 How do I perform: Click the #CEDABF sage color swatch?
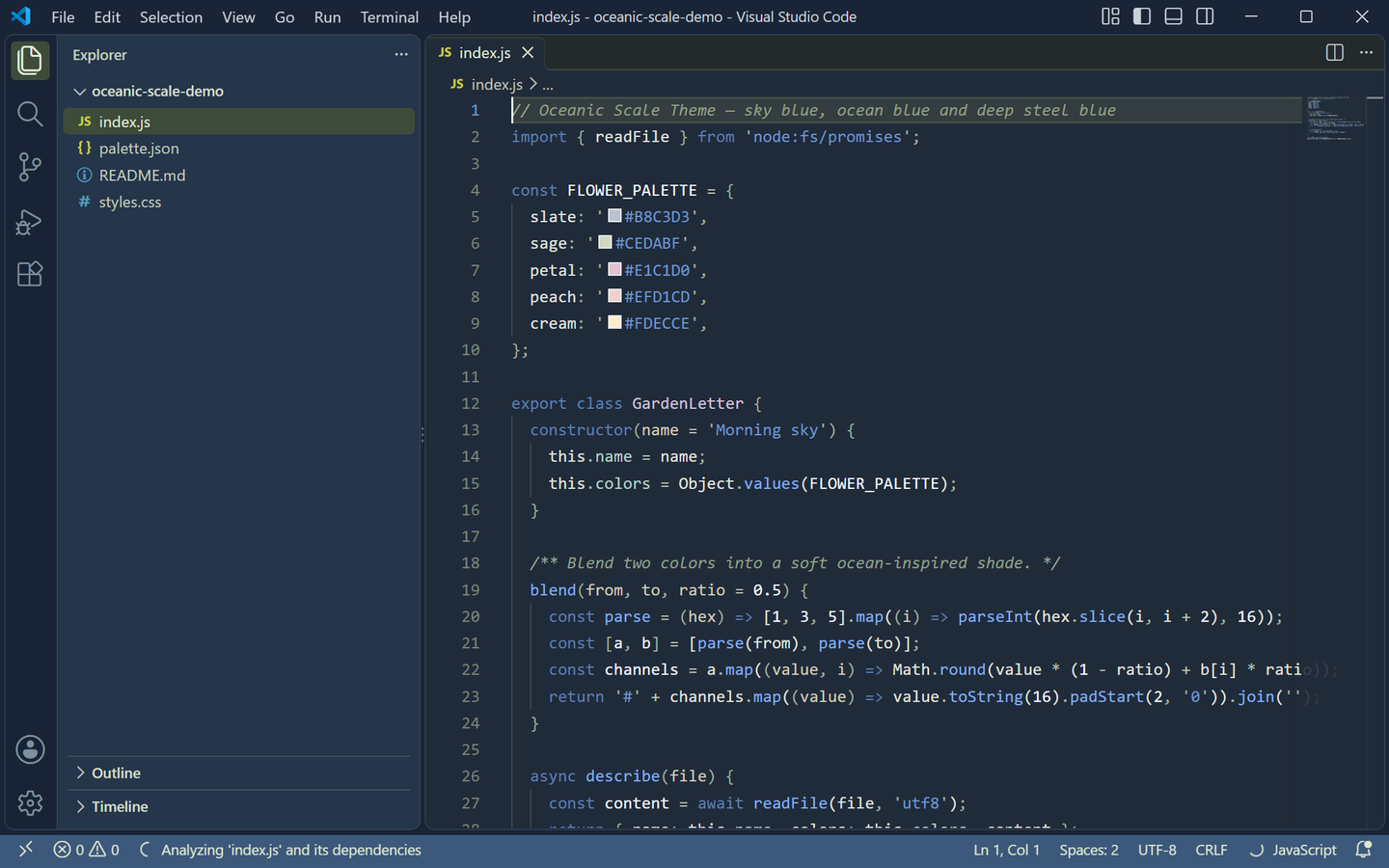[x=605, y=242]
